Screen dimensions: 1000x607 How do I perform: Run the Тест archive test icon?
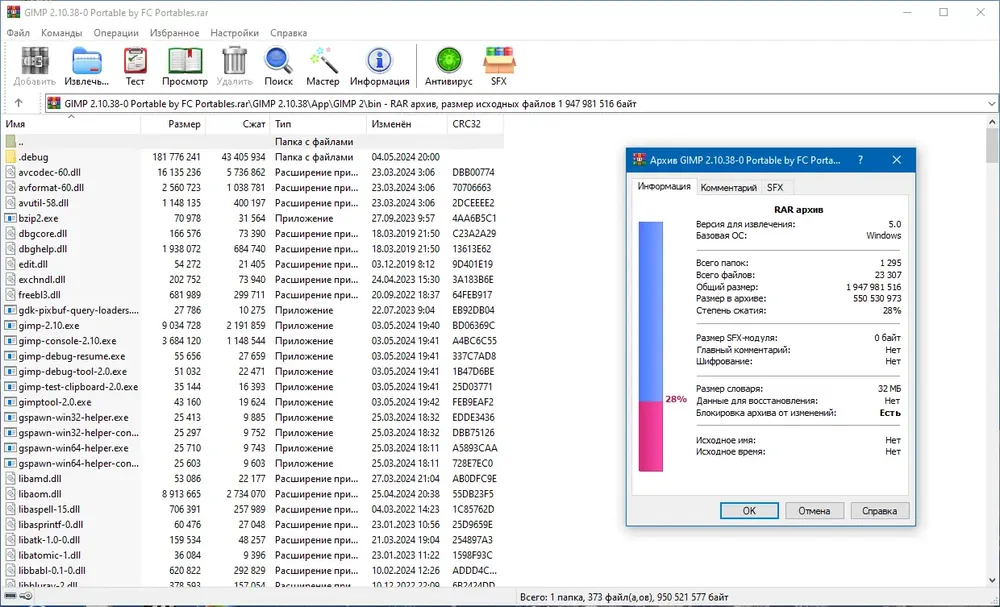pos(135,61)
